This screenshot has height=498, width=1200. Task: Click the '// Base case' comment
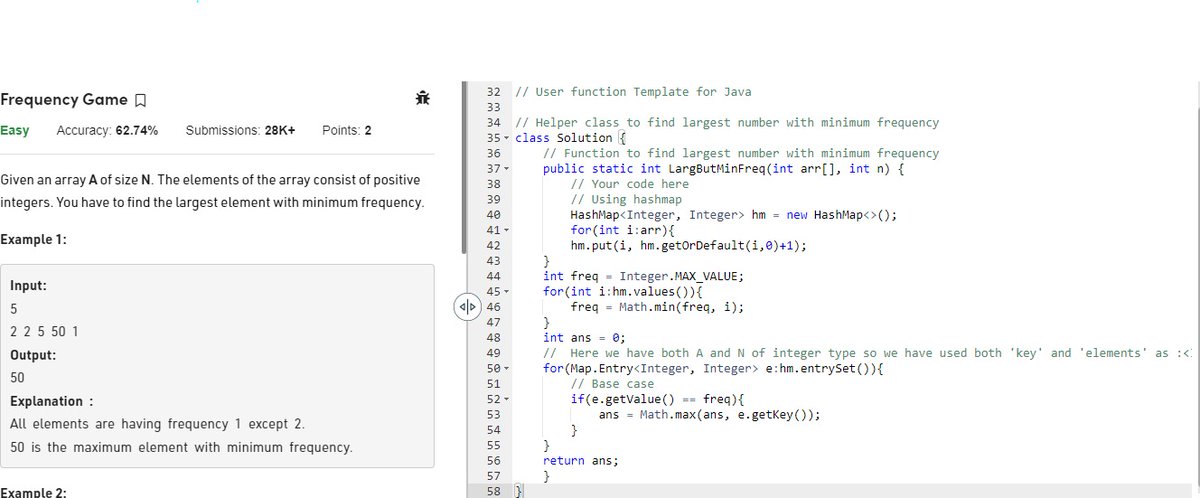(x=612, y=384)
